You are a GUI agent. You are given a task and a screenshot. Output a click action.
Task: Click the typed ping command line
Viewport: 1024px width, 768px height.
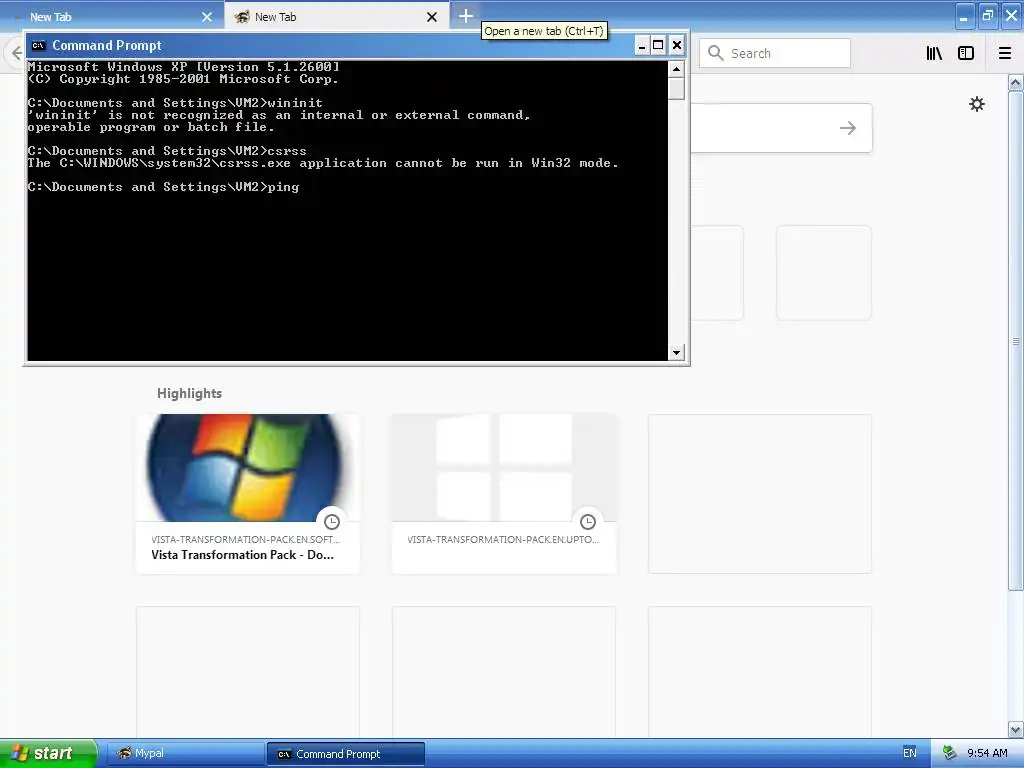(x=163, y=187)
